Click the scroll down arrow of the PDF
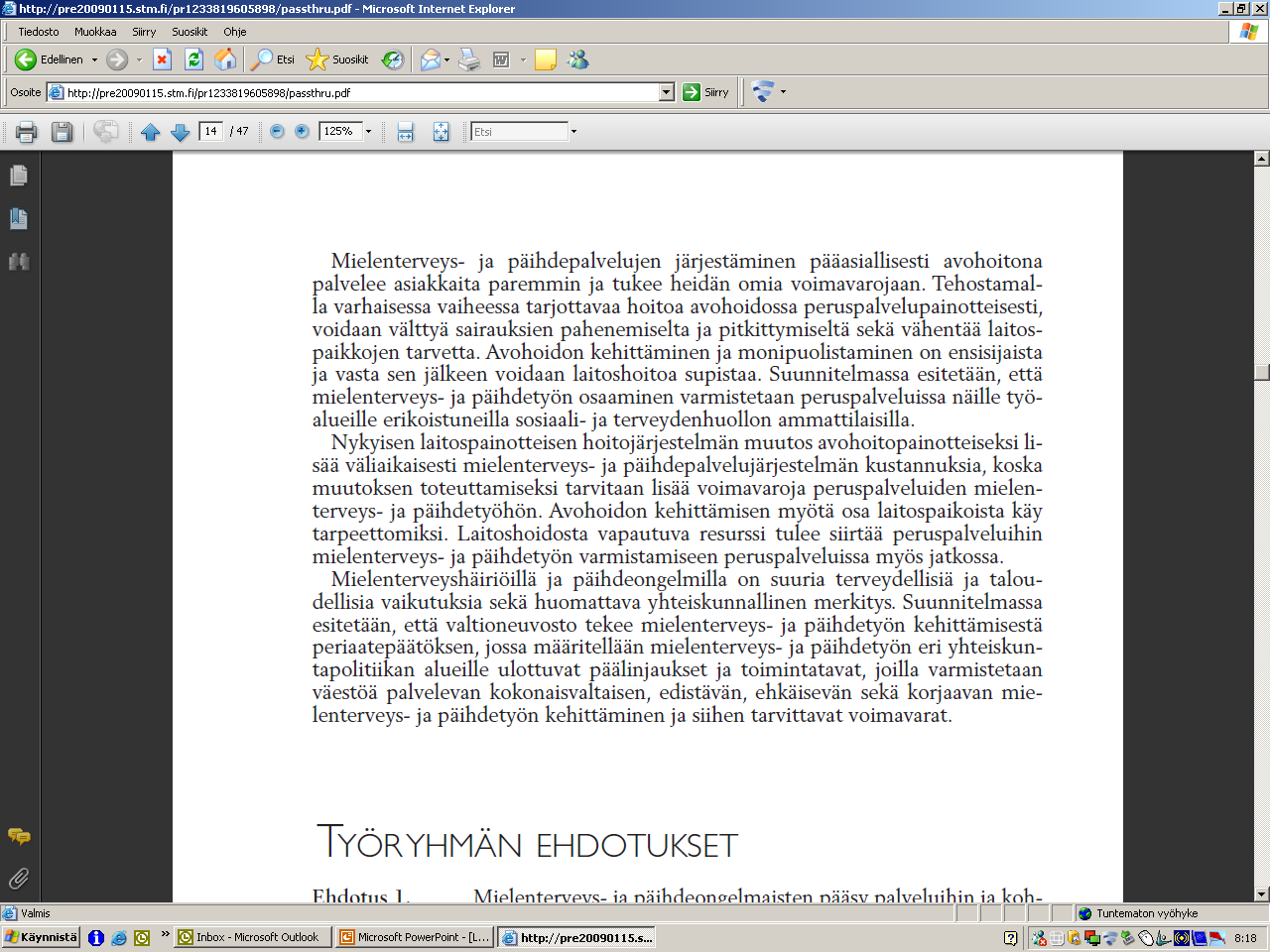1270x952 pixels. click(x=1262, y=894)
